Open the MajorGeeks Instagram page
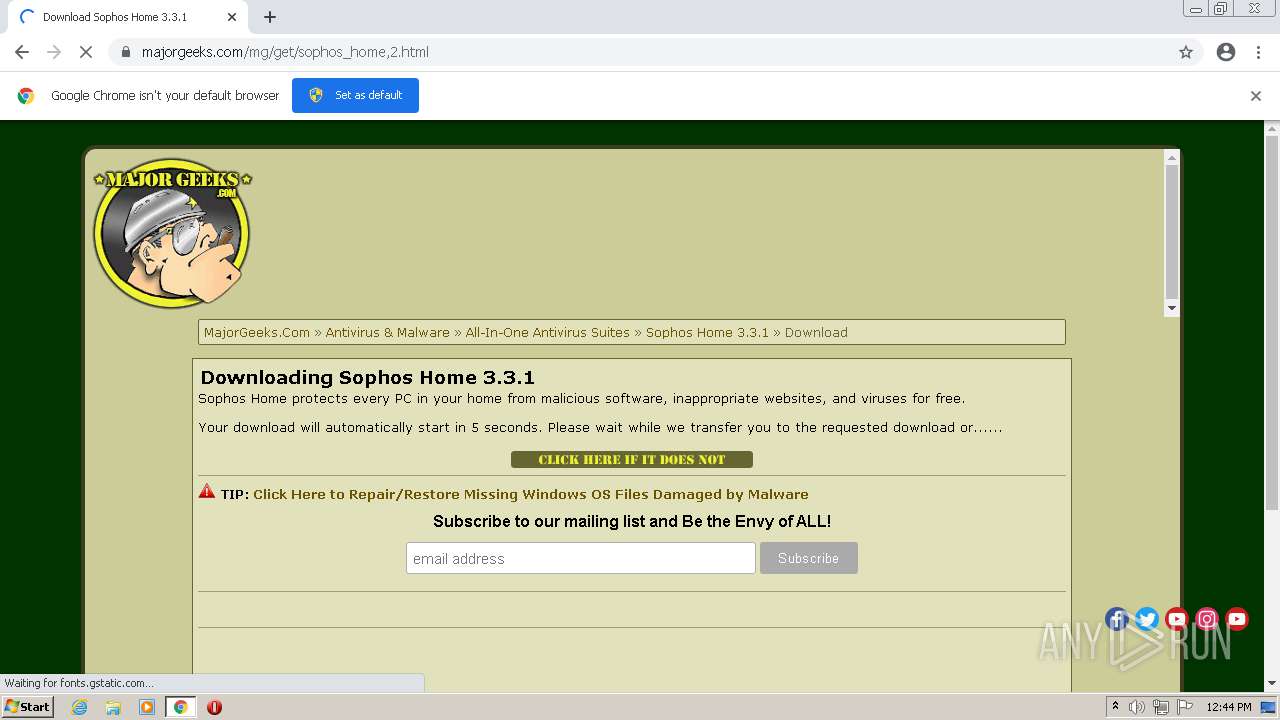Viewport: 1280px width, 720px height. coord(1207,619)
